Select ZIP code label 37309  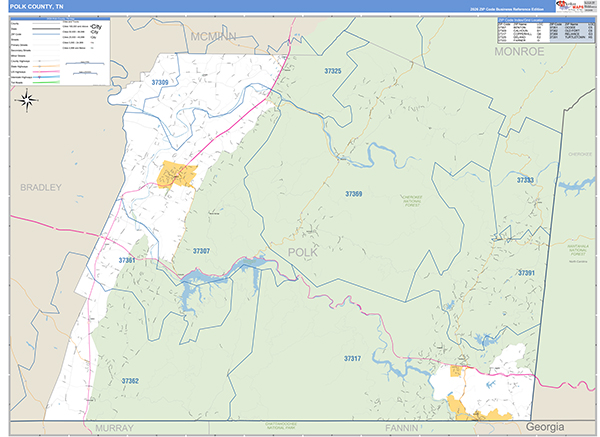coord(160,82)
